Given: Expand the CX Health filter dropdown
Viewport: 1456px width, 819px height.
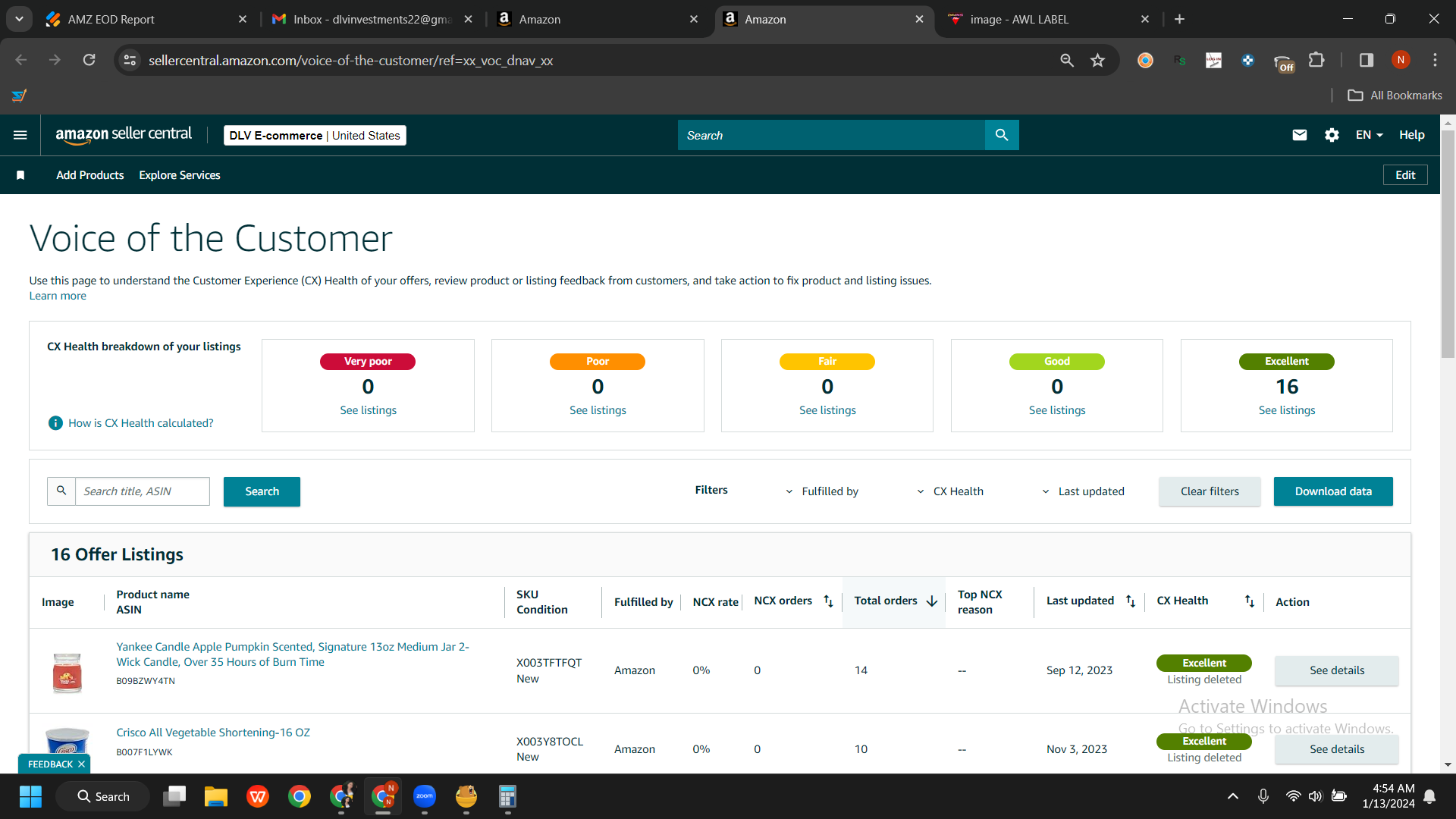Looking at the screenshot, I should click(950, 491).
